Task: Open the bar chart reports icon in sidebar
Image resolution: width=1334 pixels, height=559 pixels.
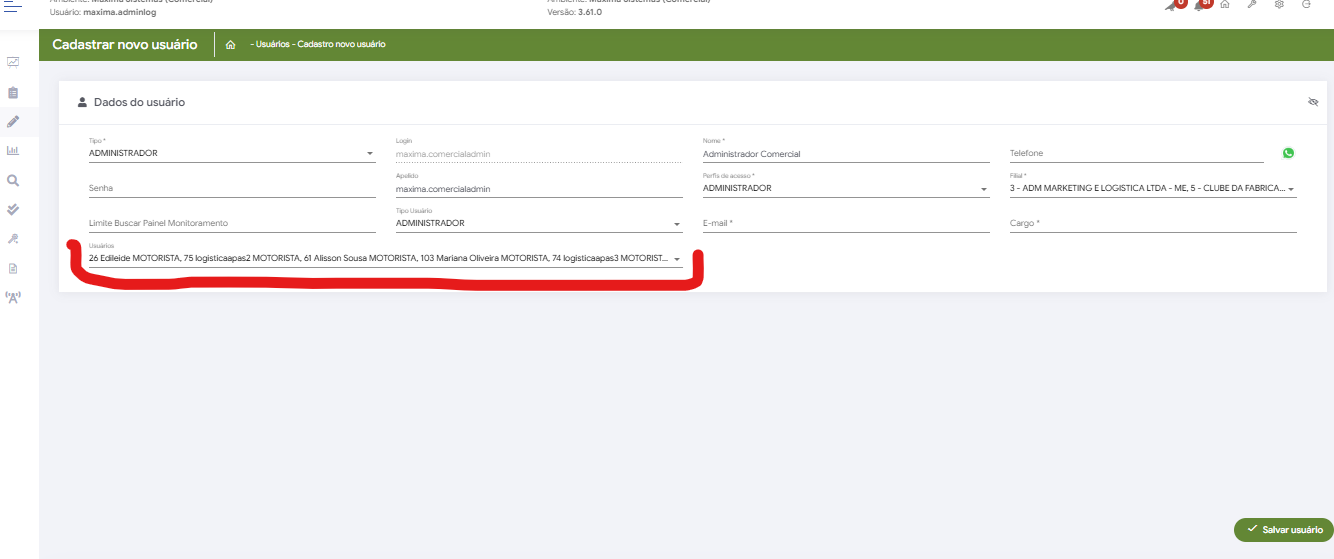Action: click(x=13, y=151)
